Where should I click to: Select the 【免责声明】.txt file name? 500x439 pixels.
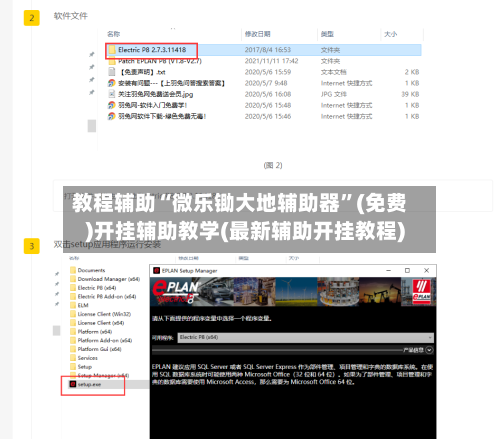pos(142,72)
